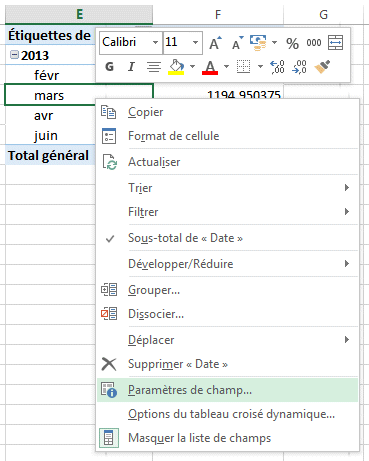Expand Trier submenu arrow
The image size is (369, 461).
tap(347, 187)
